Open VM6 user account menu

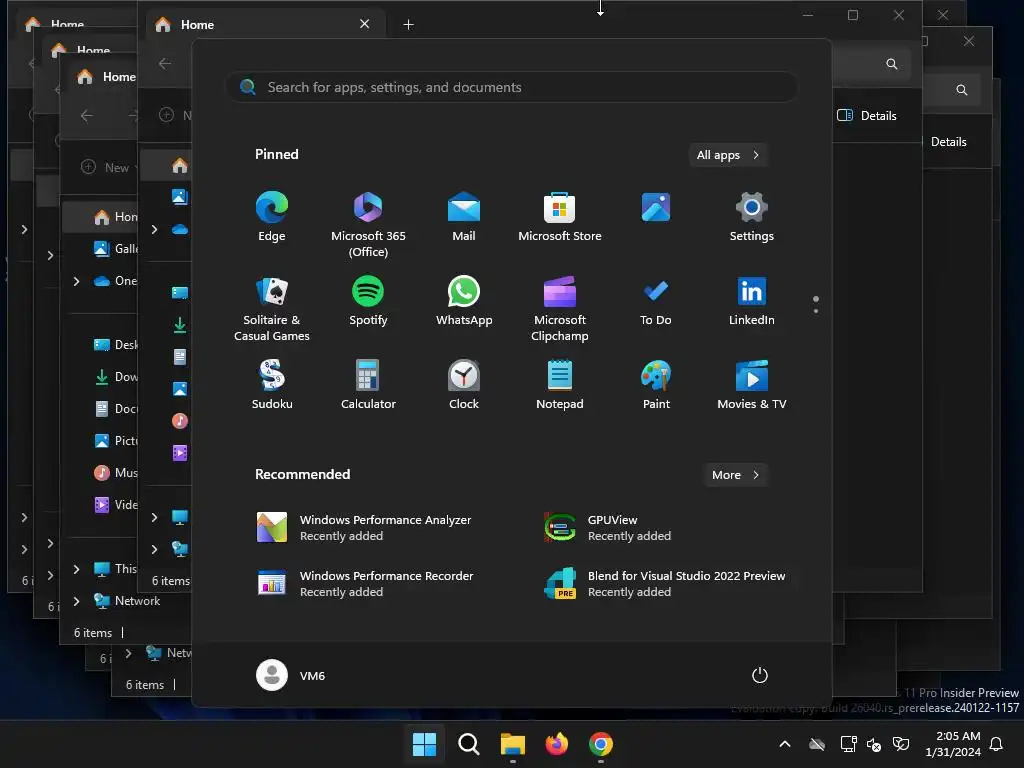tap(291, 675)
